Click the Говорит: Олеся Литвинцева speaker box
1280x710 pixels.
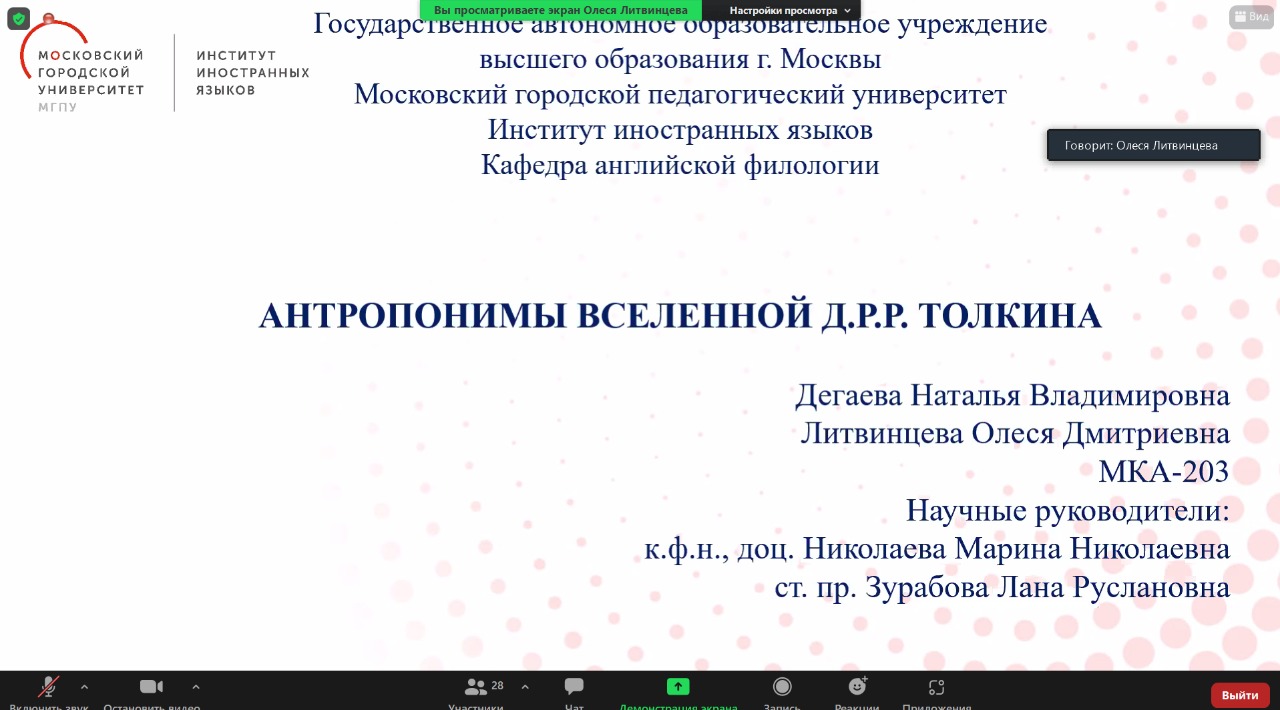[x=1153, y=145]
